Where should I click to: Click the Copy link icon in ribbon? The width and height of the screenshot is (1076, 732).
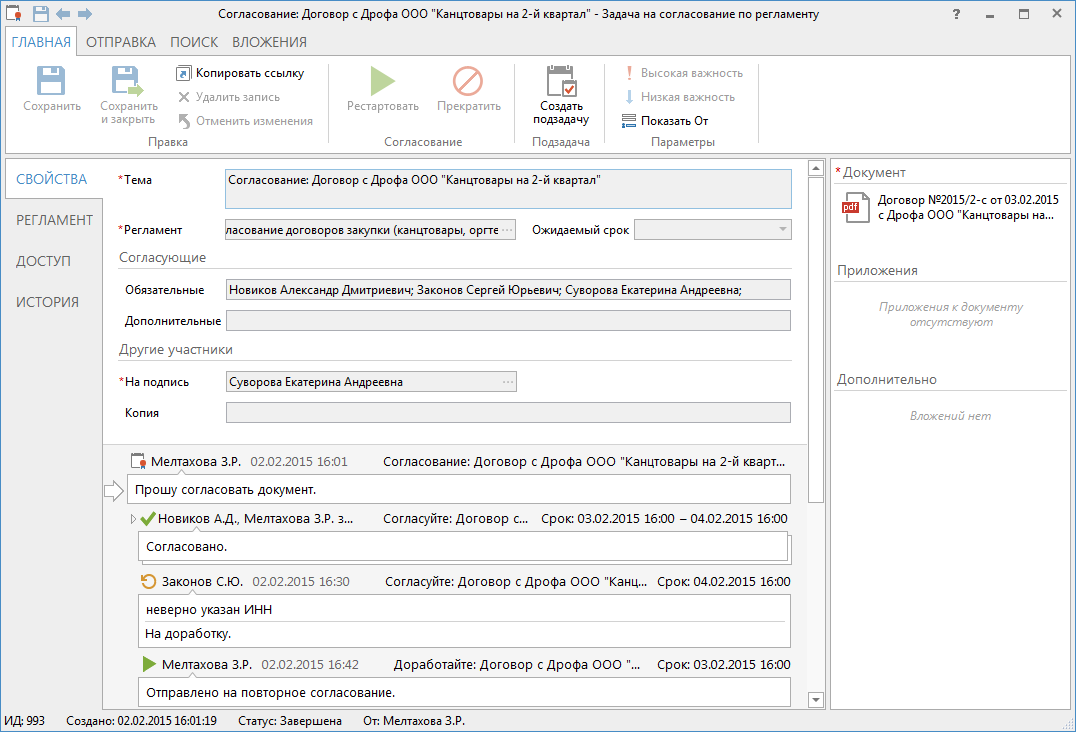click(183, 73)
